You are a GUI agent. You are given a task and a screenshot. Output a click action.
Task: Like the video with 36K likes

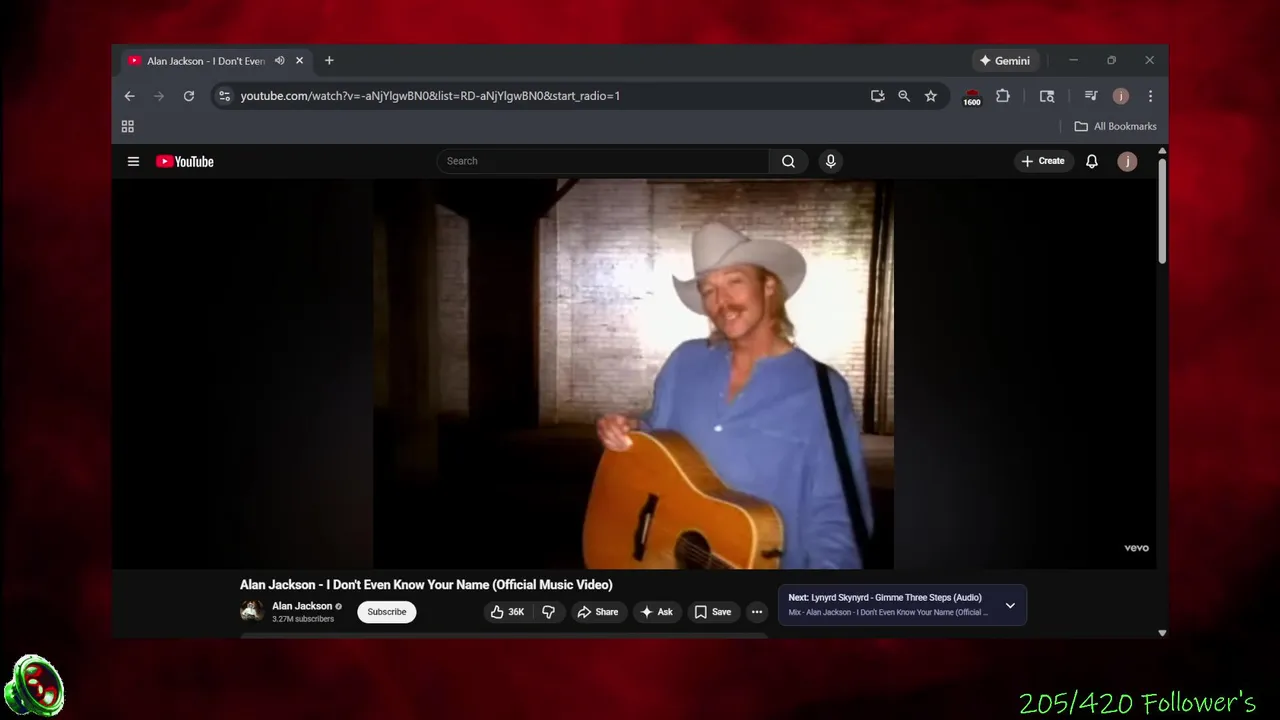tap(508, 612)
